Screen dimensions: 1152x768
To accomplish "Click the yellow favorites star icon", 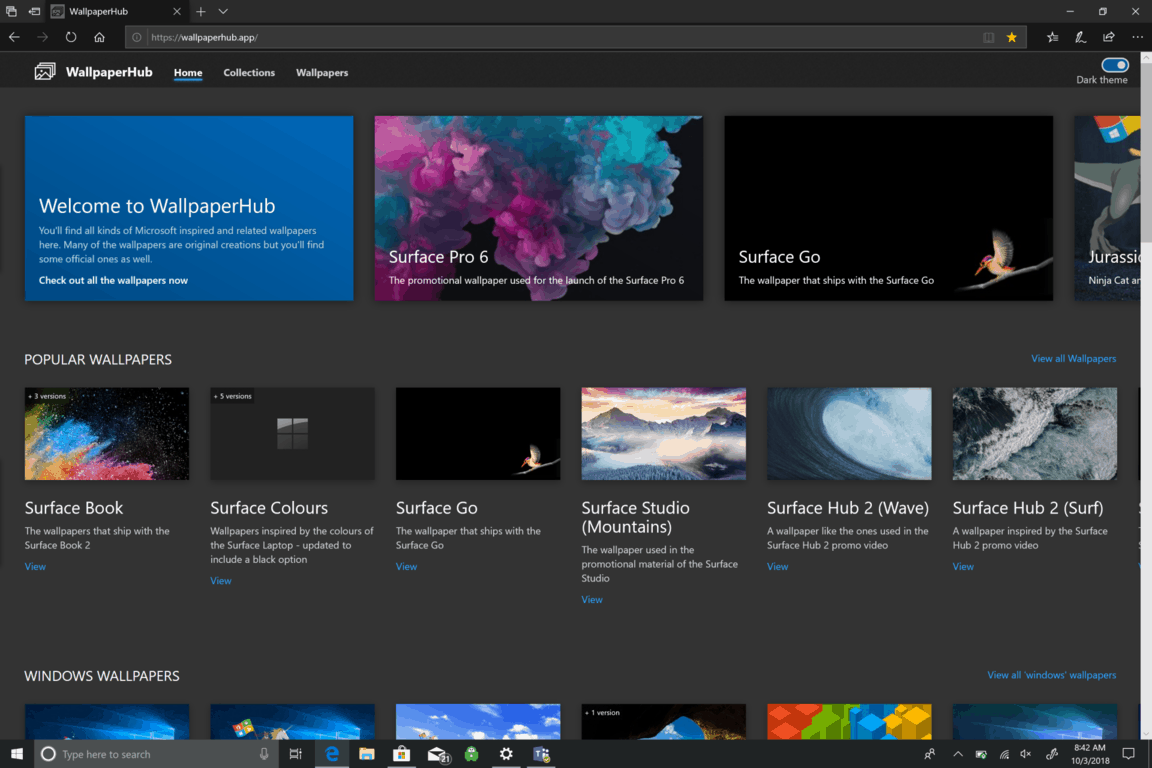I will pos(1012,37).
